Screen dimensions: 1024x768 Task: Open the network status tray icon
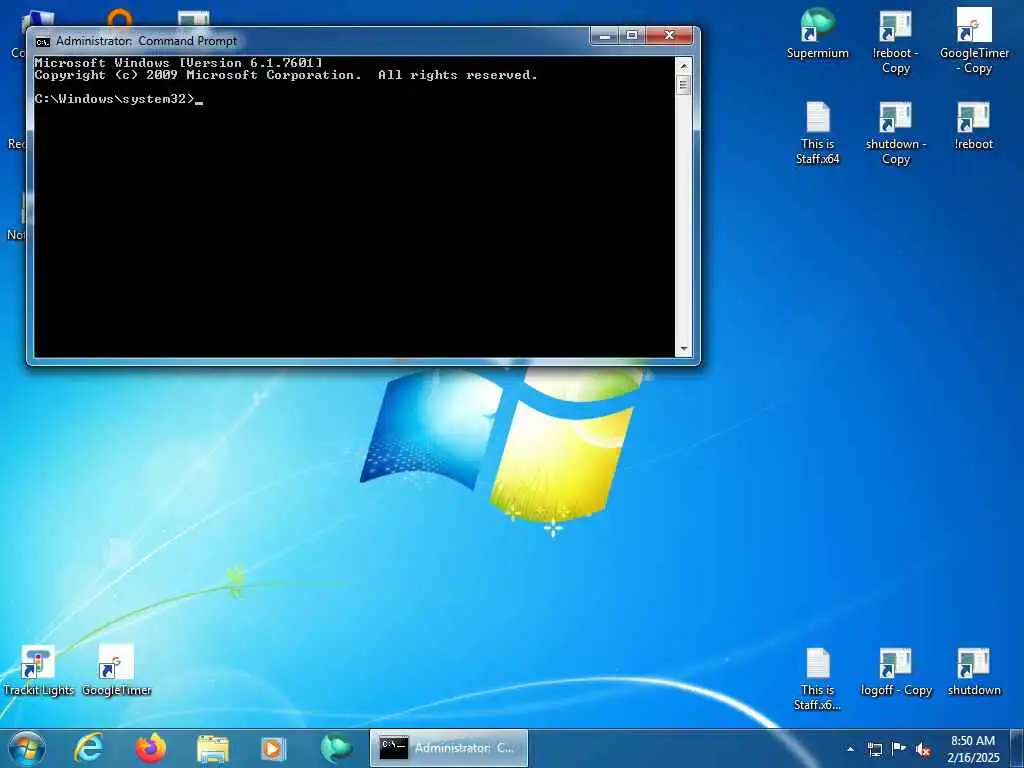[874, 749]
